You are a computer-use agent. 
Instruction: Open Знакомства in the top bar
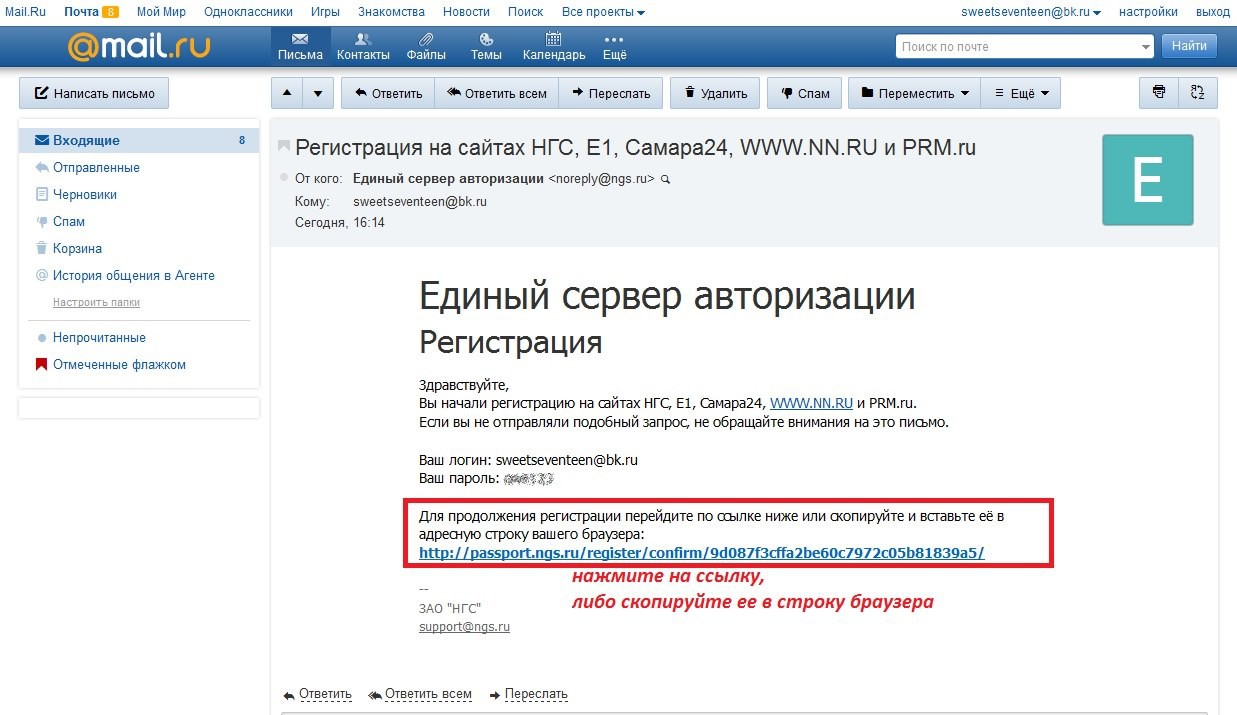click(391, 12)
